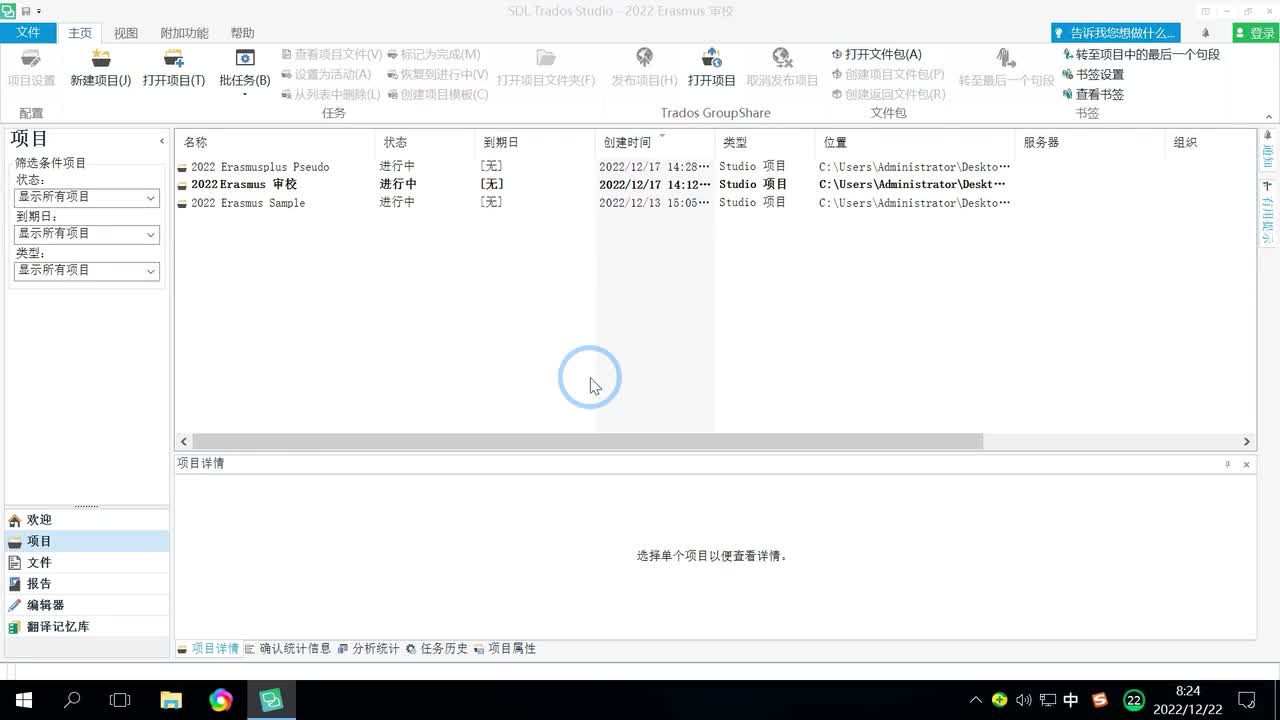Open the Welcome (欢迎) view
The width and height of the screenshot is (1280, 720).
pyautogui.click(x=86, y=520)
